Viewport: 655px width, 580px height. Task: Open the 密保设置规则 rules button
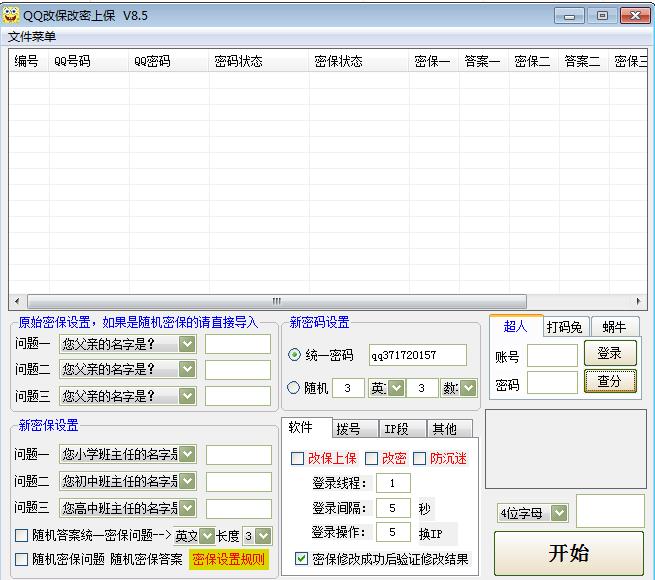(228, 560)
